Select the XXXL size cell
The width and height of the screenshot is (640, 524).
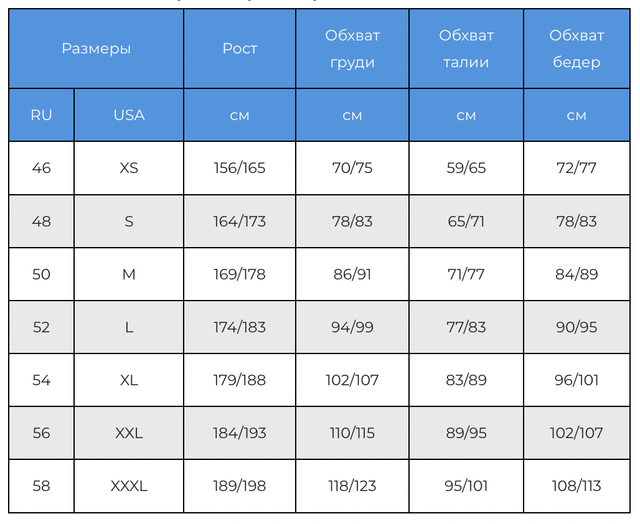click(x=129, y=486)
